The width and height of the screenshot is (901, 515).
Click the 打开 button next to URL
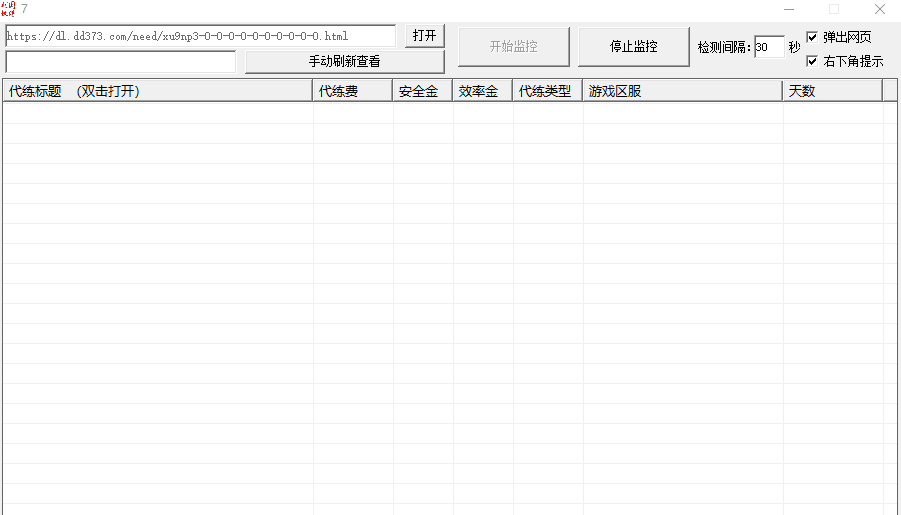(425, 36)
